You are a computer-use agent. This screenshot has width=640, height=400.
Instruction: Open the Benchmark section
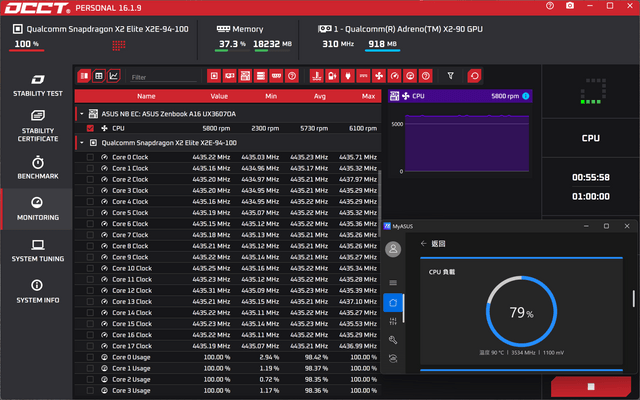coord(38,167)
